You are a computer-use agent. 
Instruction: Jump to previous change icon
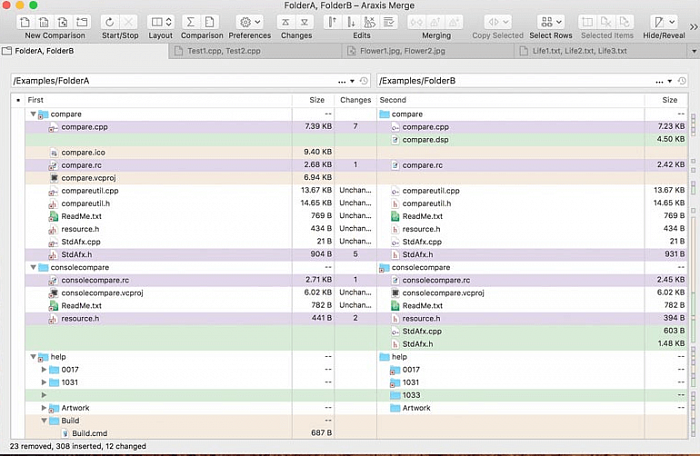point(286,22)
